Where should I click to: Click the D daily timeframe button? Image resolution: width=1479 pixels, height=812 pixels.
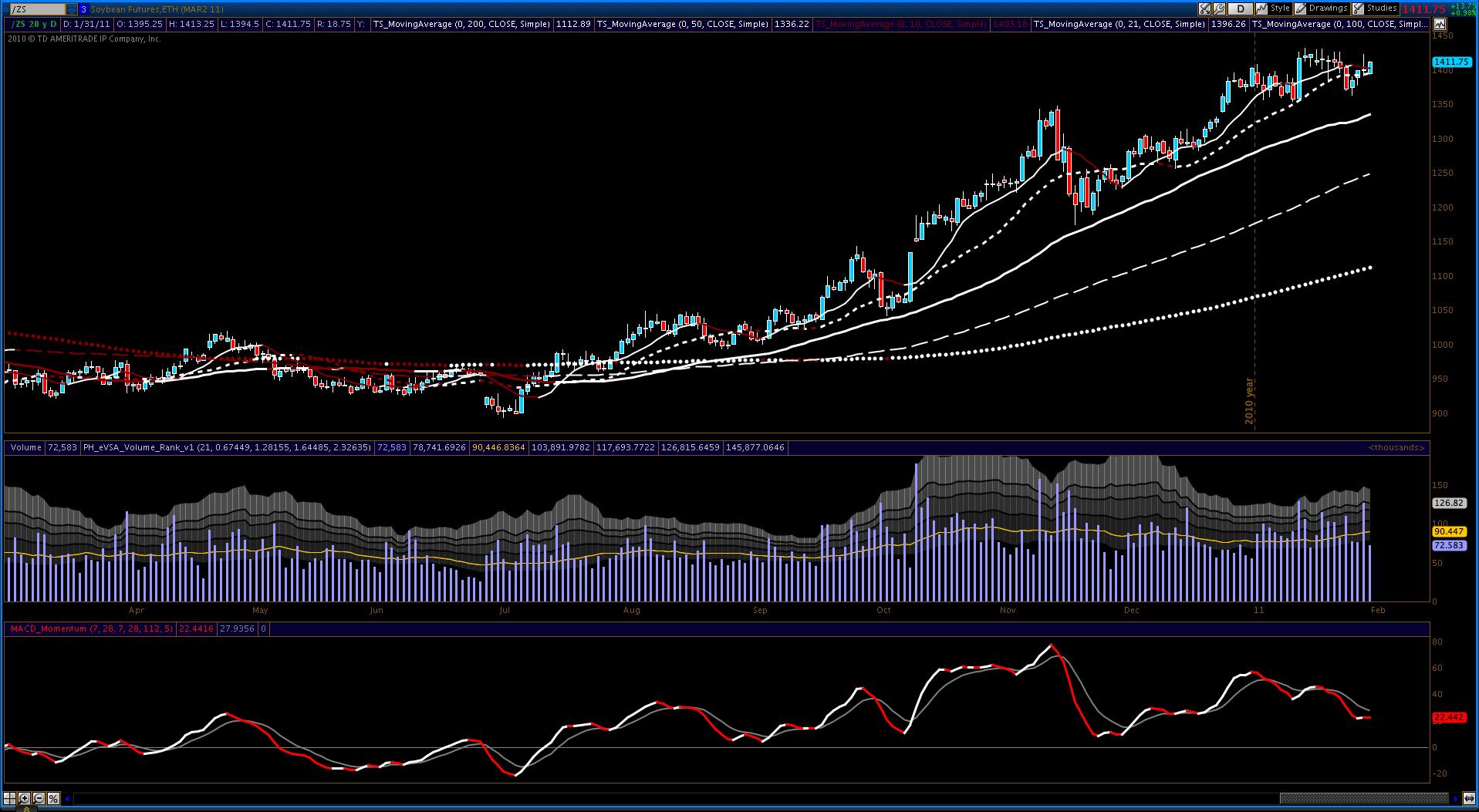(x=1241, y=9)
